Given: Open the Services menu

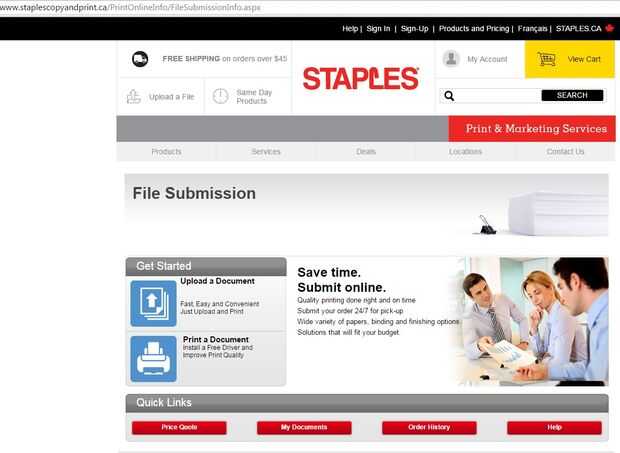Looking at the screenshot, I should point(266,151).
